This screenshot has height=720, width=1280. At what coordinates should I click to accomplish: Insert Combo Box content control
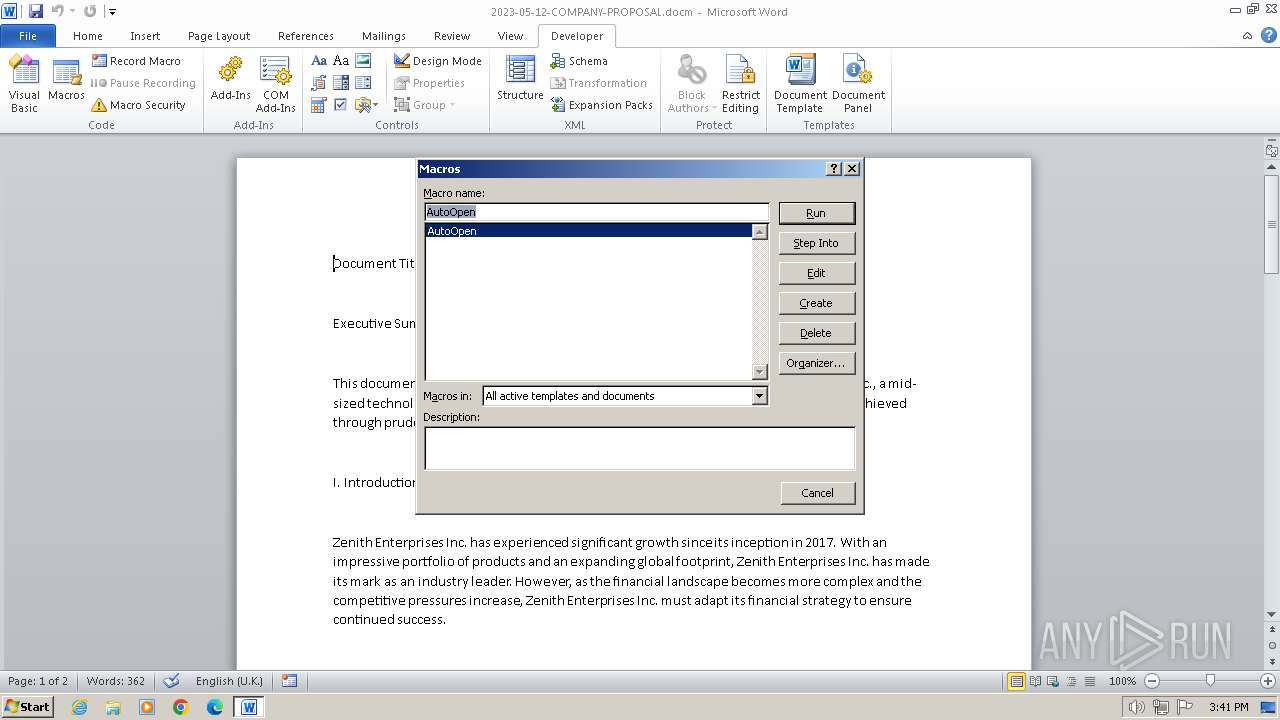tap(341, 83)
